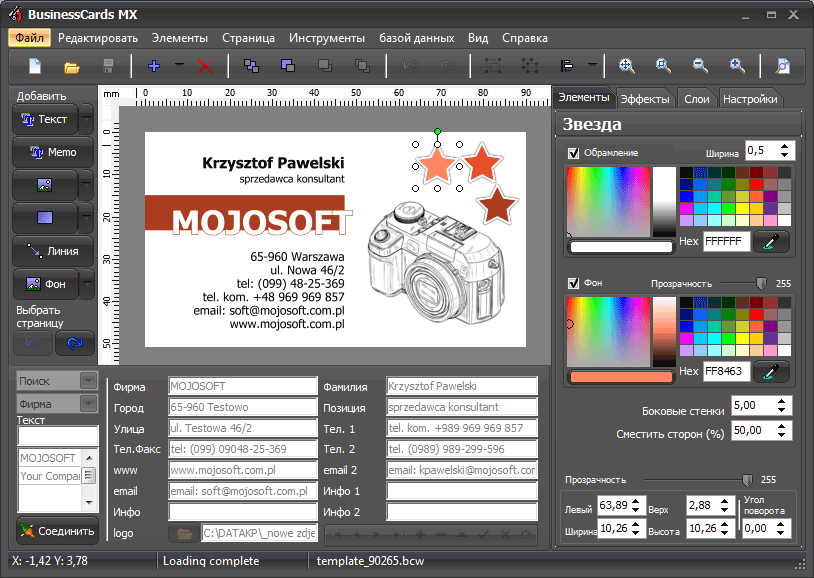
Task: Expand the rectangle shape dropdown arrow
Action: tap(87, 218)
